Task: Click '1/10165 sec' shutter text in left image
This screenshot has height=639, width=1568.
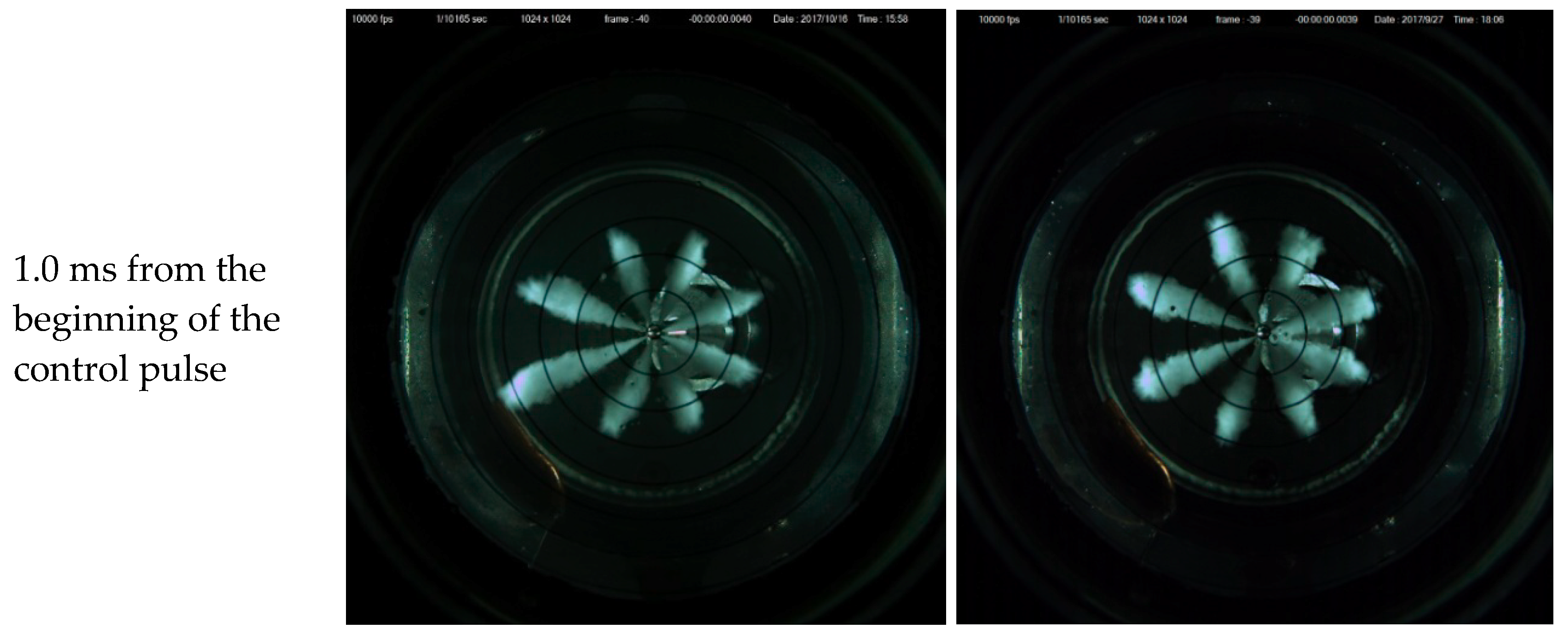Action: click(461, 19)
